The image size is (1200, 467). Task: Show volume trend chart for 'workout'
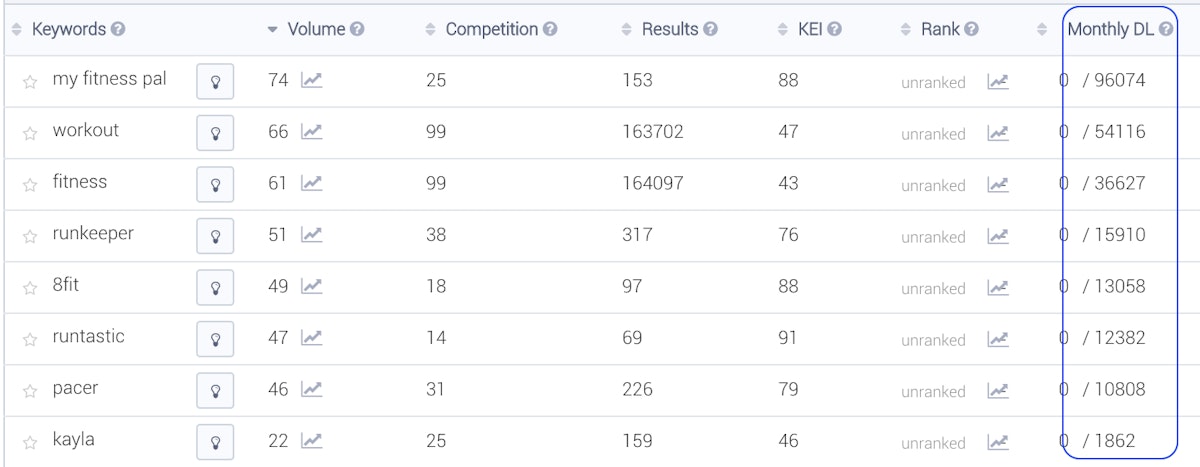click(312, 132)
